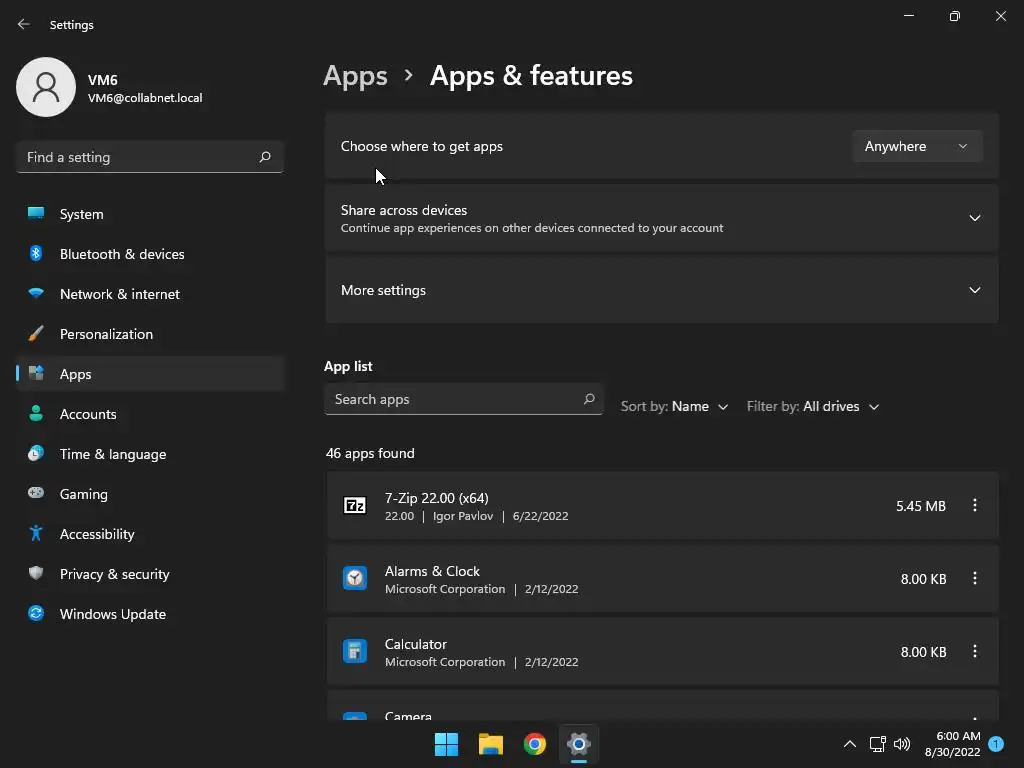Click the Apps breadcrumb link
This screenshot has height=768, width=1024.
pyautogui.click(x=355, y=76)
